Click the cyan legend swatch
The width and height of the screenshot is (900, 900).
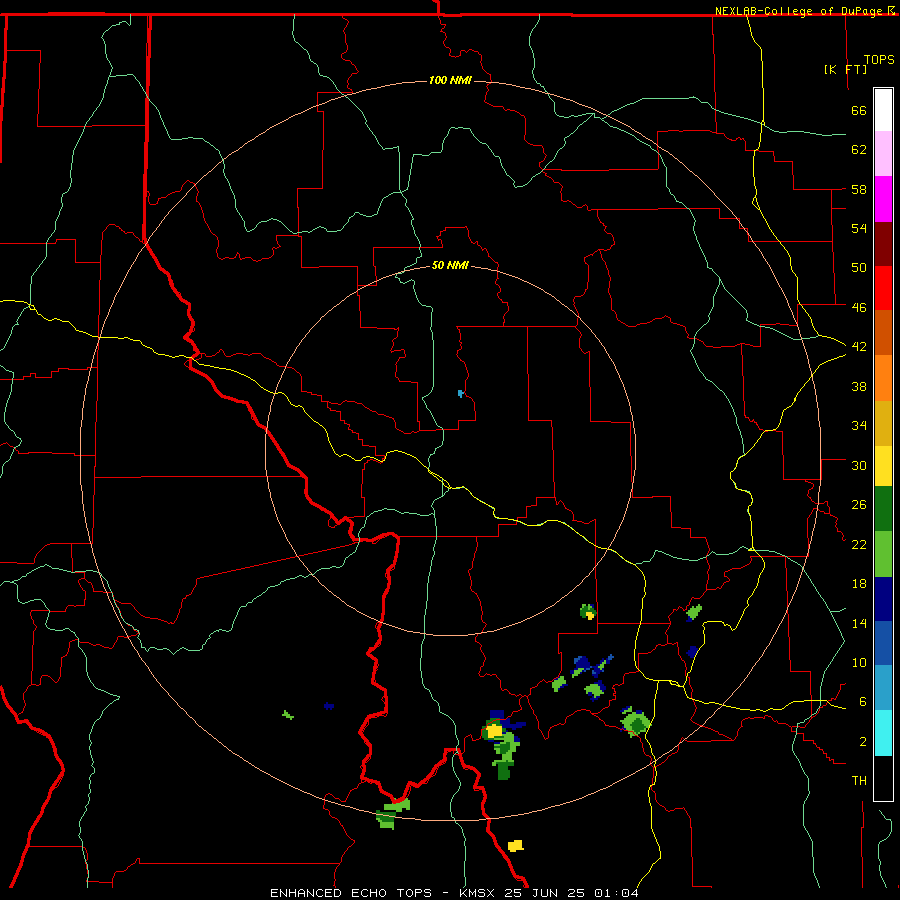click(883, 733)
